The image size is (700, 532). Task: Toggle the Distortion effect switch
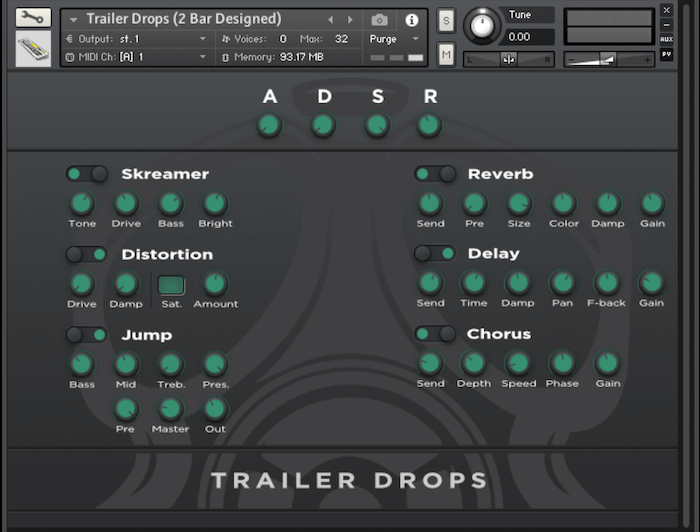click(87, 254)
